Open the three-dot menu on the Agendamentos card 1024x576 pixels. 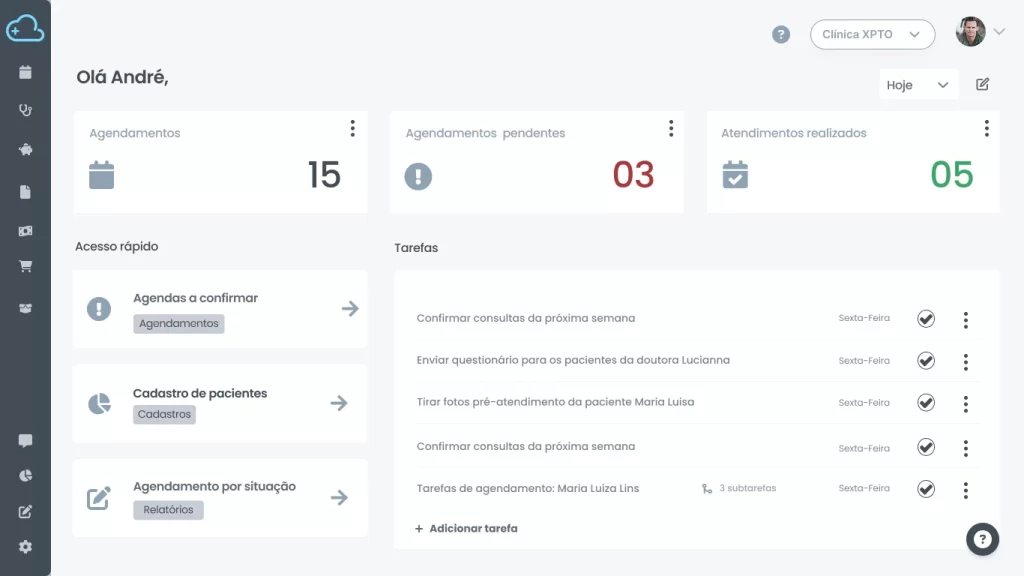tap(352, 128)
